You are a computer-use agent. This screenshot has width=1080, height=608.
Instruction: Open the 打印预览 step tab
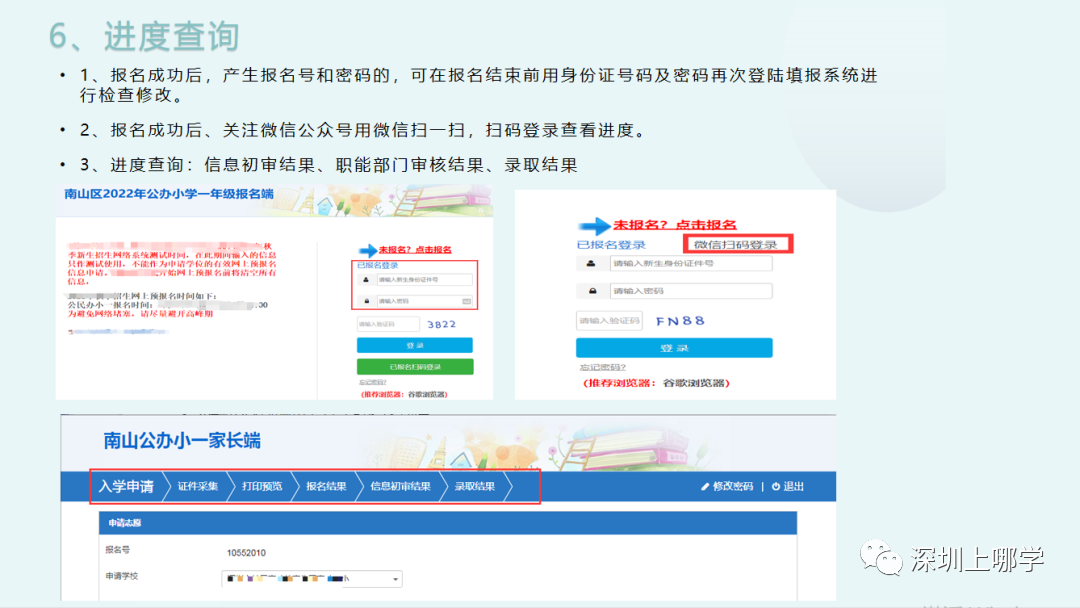coord(262,486)
